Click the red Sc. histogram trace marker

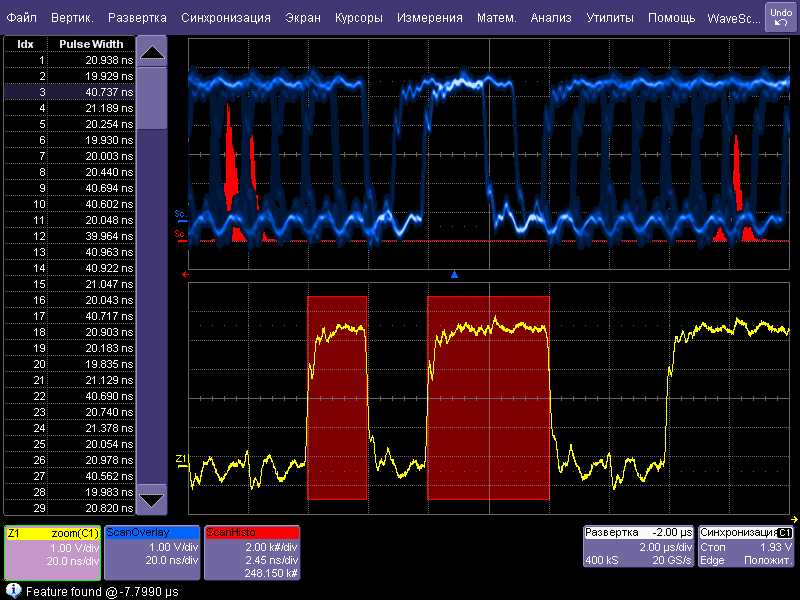tap(180, 236)
